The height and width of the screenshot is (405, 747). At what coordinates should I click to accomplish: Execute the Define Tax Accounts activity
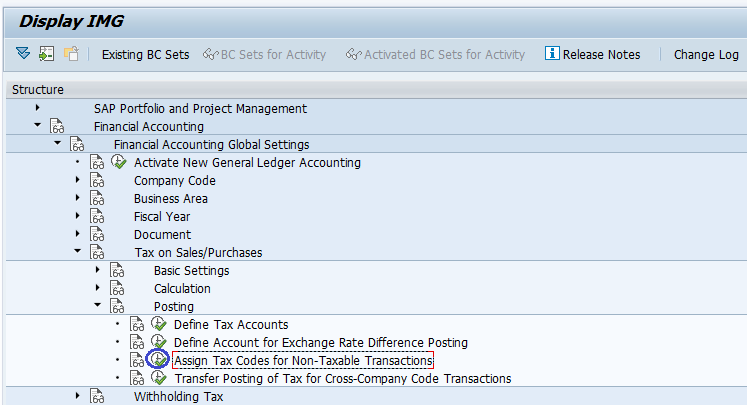[159, 324]
